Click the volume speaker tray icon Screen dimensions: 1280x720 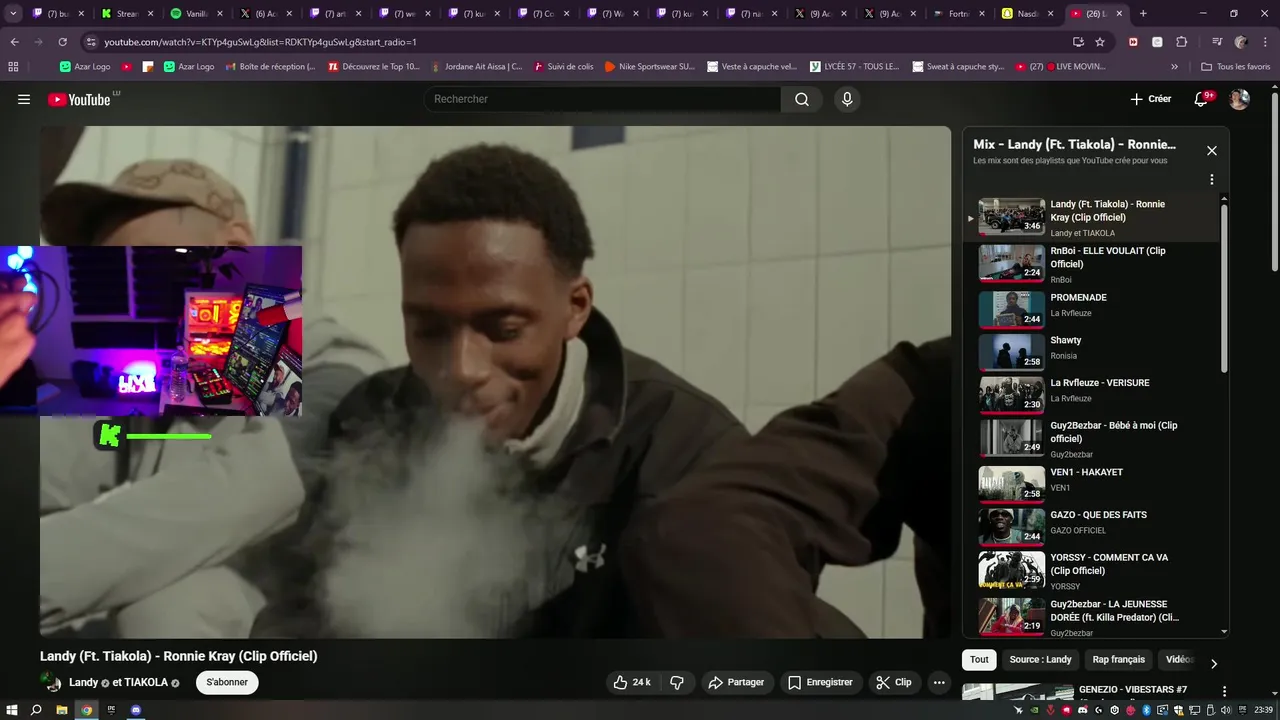pos(1225,710)
